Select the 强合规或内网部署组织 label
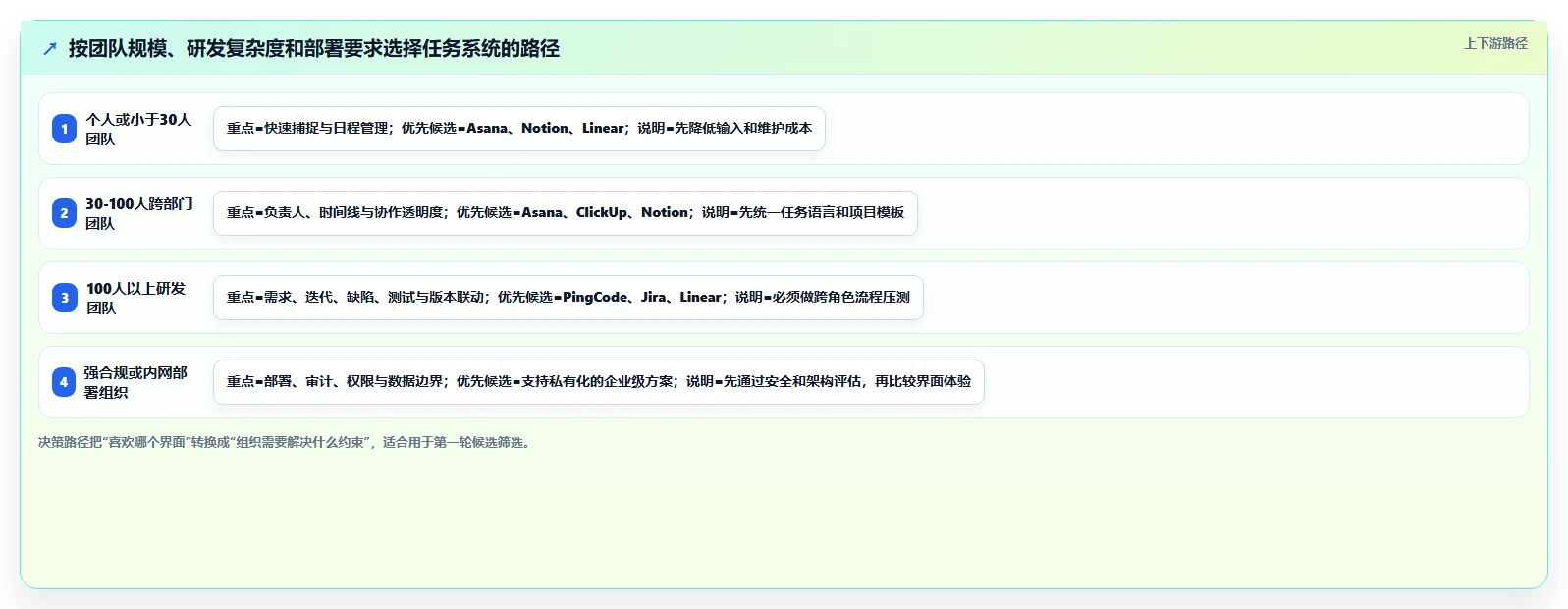1568x609 pixels. click(136, 382)
